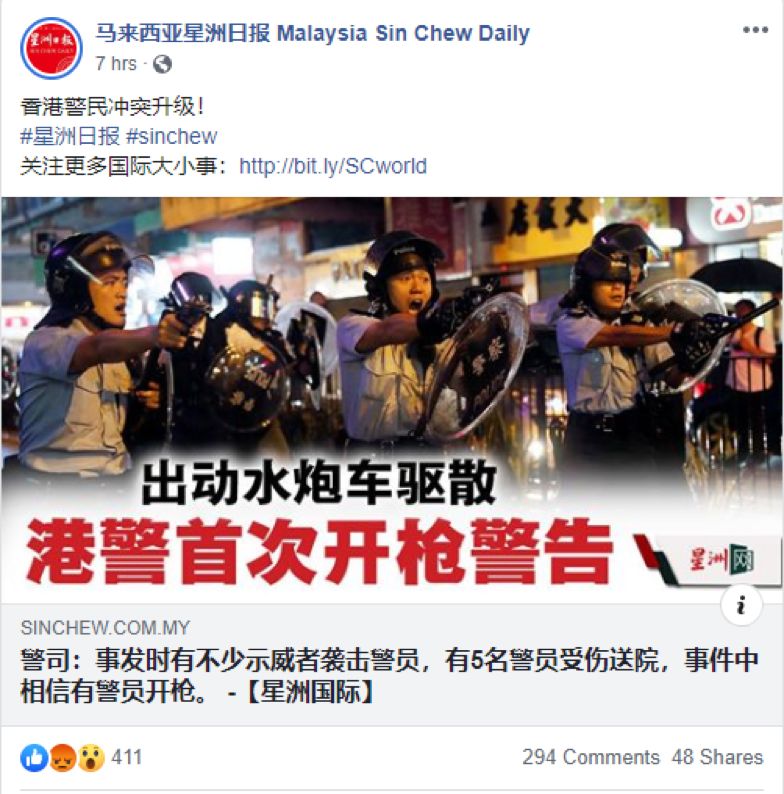
Task: Click the Sin Chew Daily profile picture
Action: click(x=51, y=48)
